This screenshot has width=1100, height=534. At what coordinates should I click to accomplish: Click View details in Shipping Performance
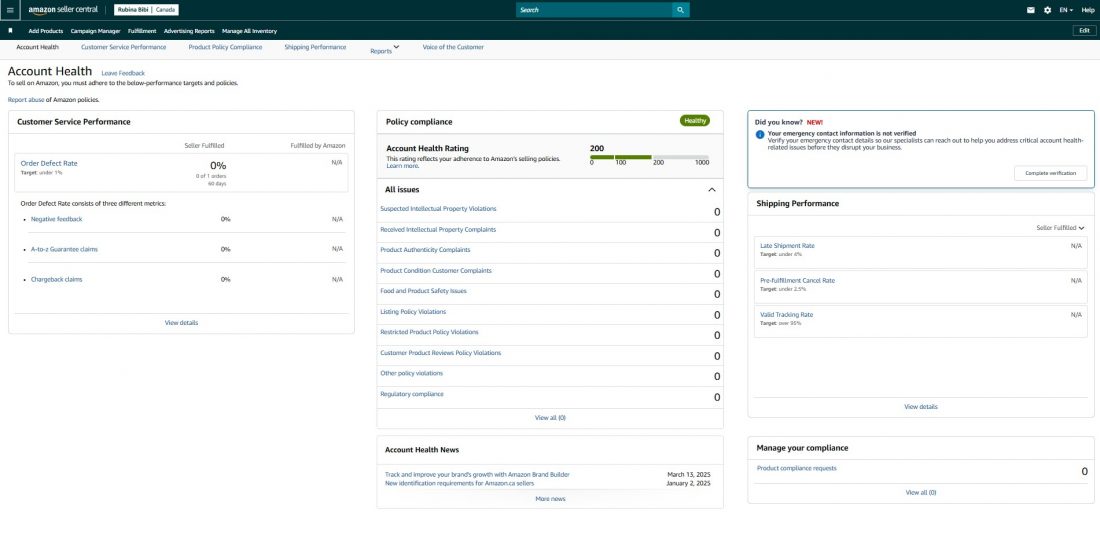coord(920,407)
